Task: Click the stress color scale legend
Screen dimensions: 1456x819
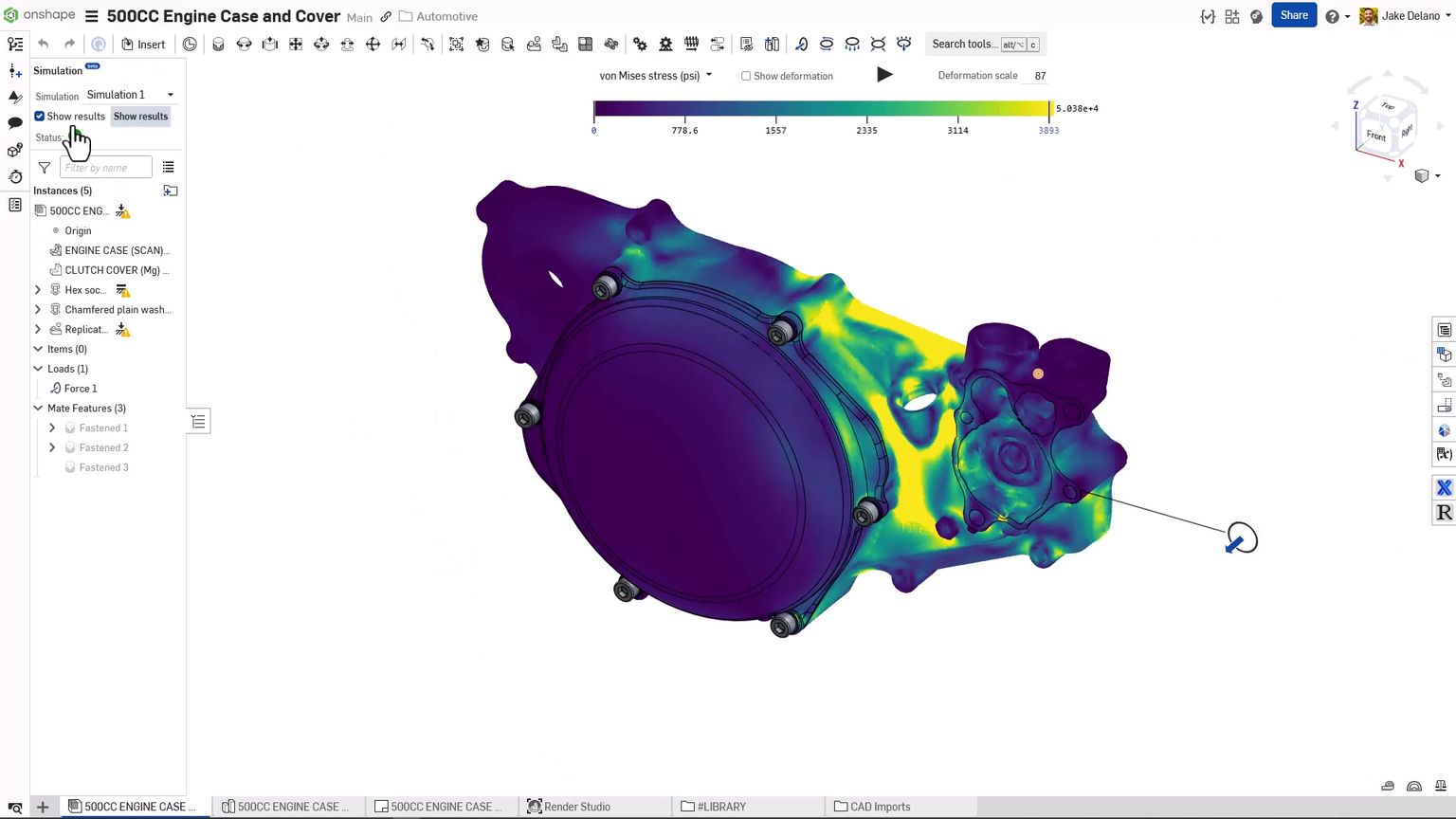Action: coord(821,108)
